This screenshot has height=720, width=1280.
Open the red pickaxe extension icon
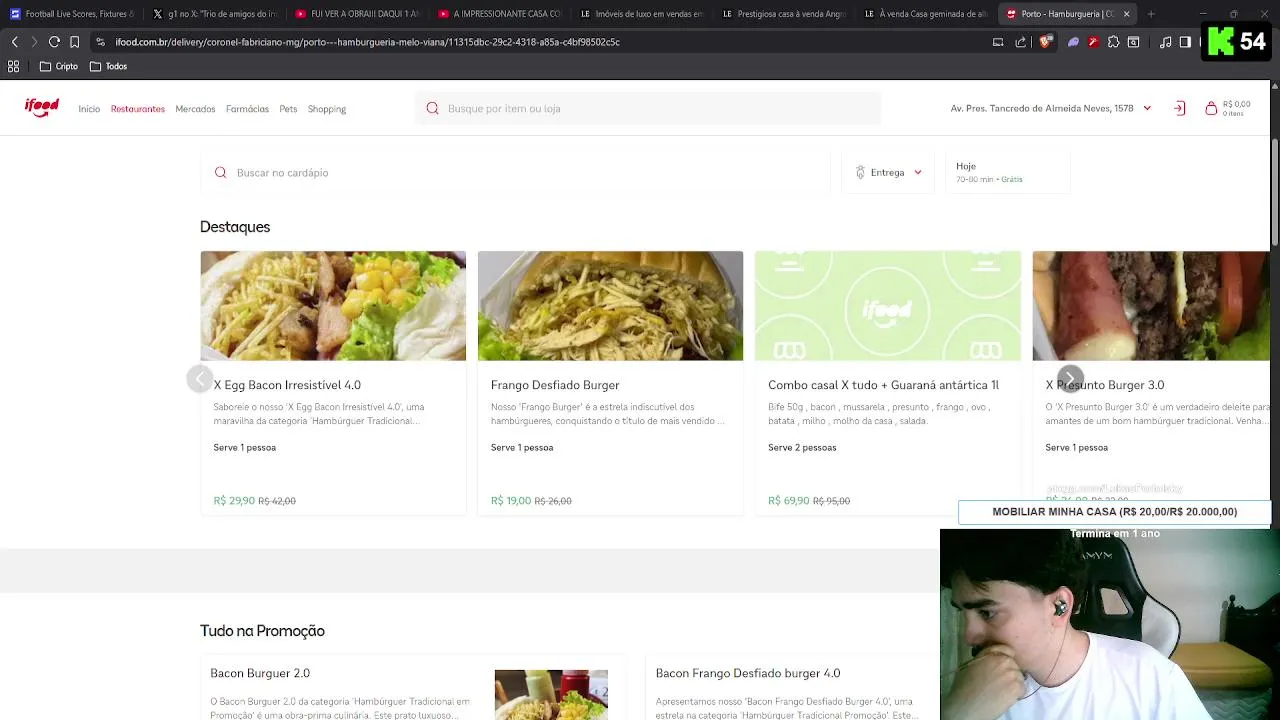1093,42
